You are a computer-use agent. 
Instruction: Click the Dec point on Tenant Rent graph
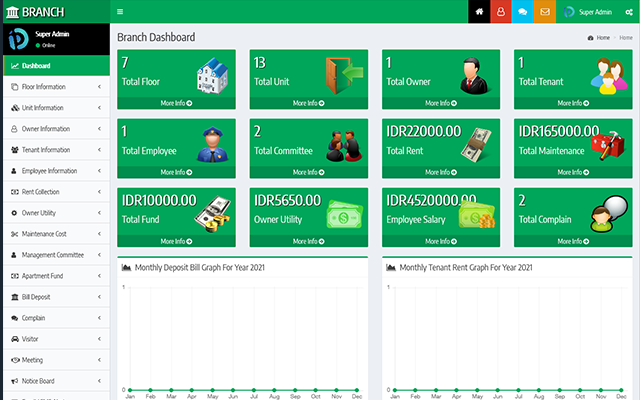click(x=621, y=390)
